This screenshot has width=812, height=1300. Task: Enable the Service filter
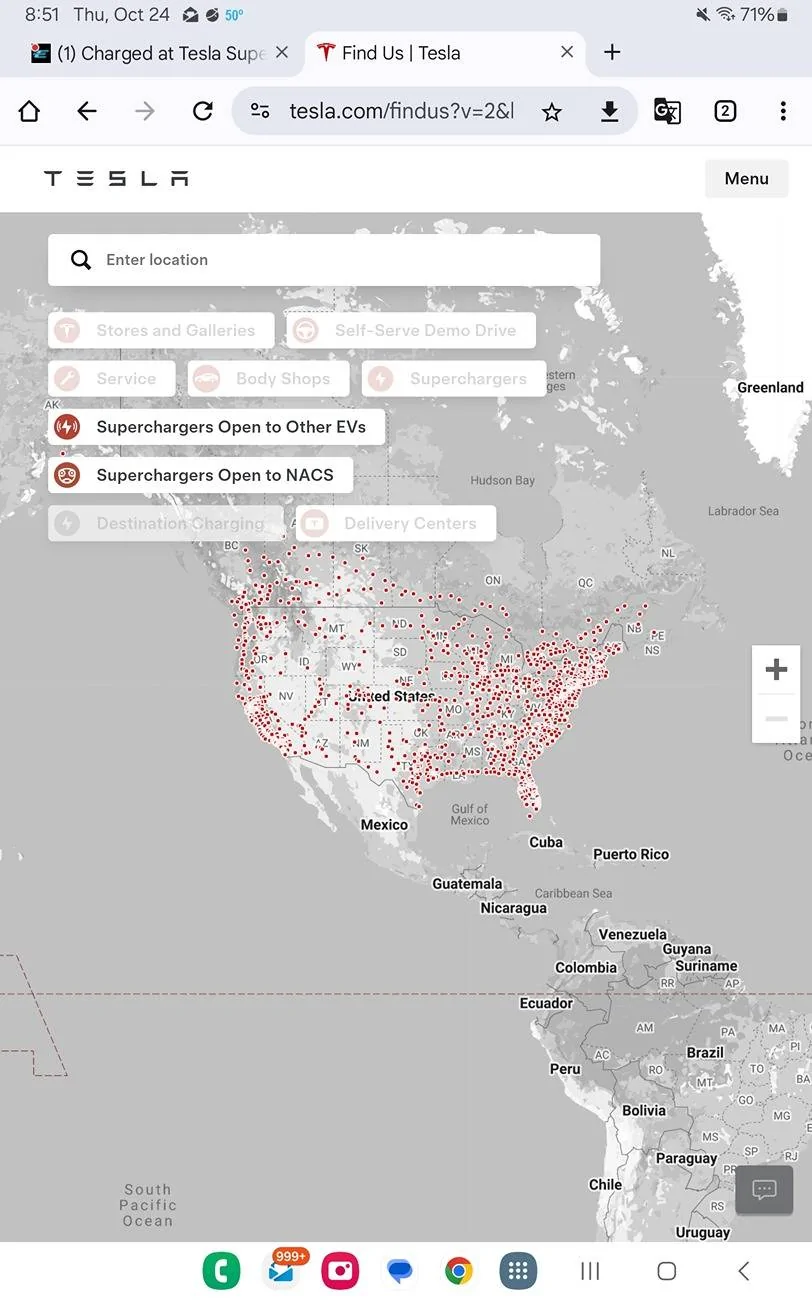pyautogui.click(x=112, y=379)
